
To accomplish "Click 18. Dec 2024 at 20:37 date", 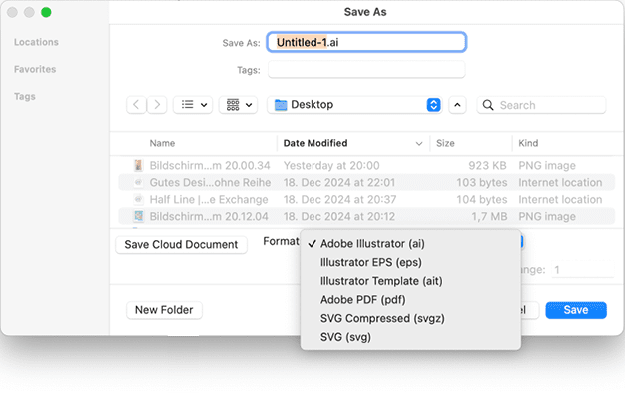I will click(x=340, y=199).
